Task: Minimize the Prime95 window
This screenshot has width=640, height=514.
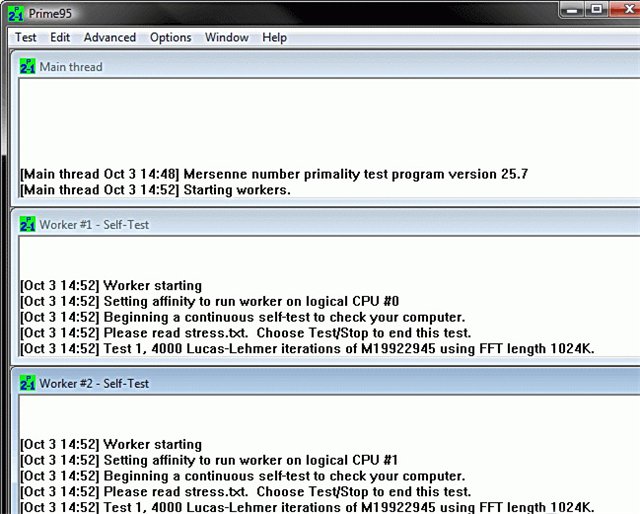Action: pos(572,9)
